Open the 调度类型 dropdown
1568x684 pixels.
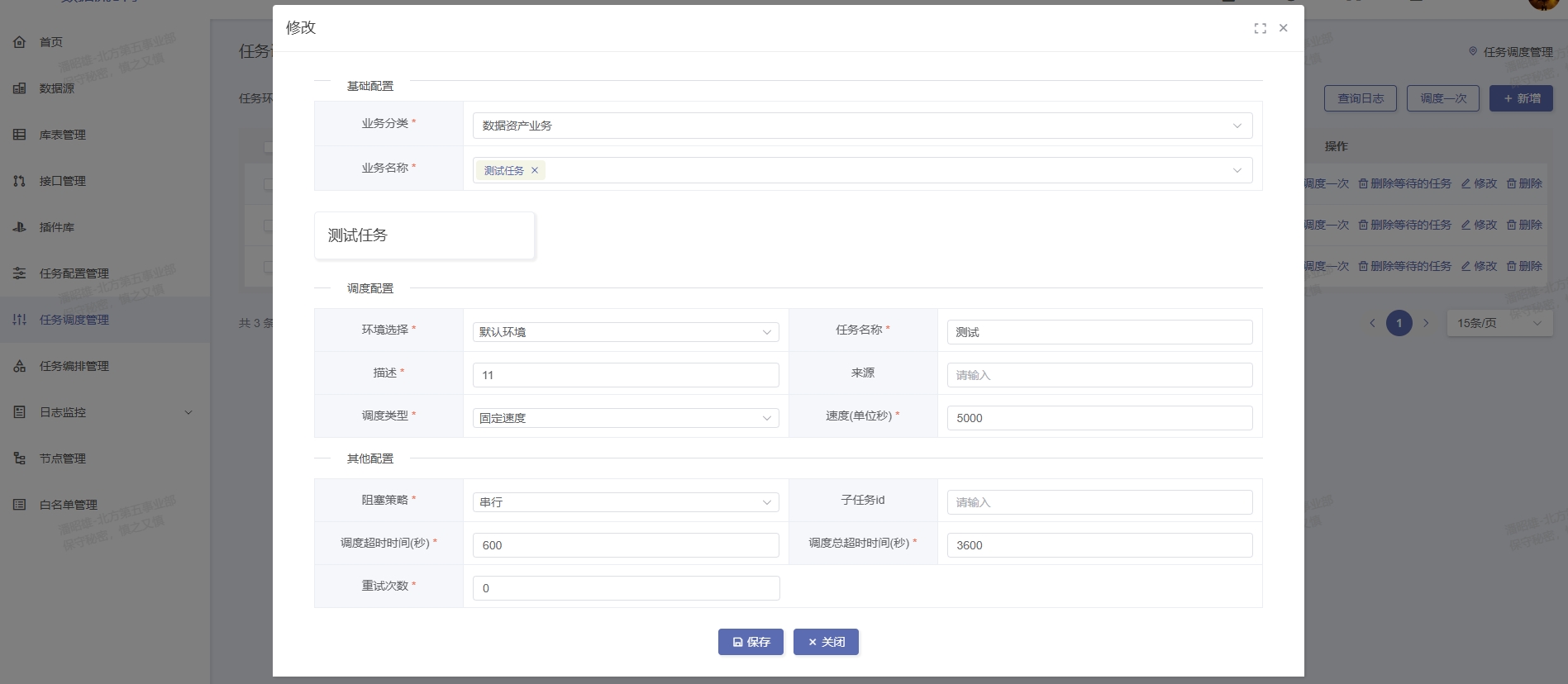[x=625, y=418]
